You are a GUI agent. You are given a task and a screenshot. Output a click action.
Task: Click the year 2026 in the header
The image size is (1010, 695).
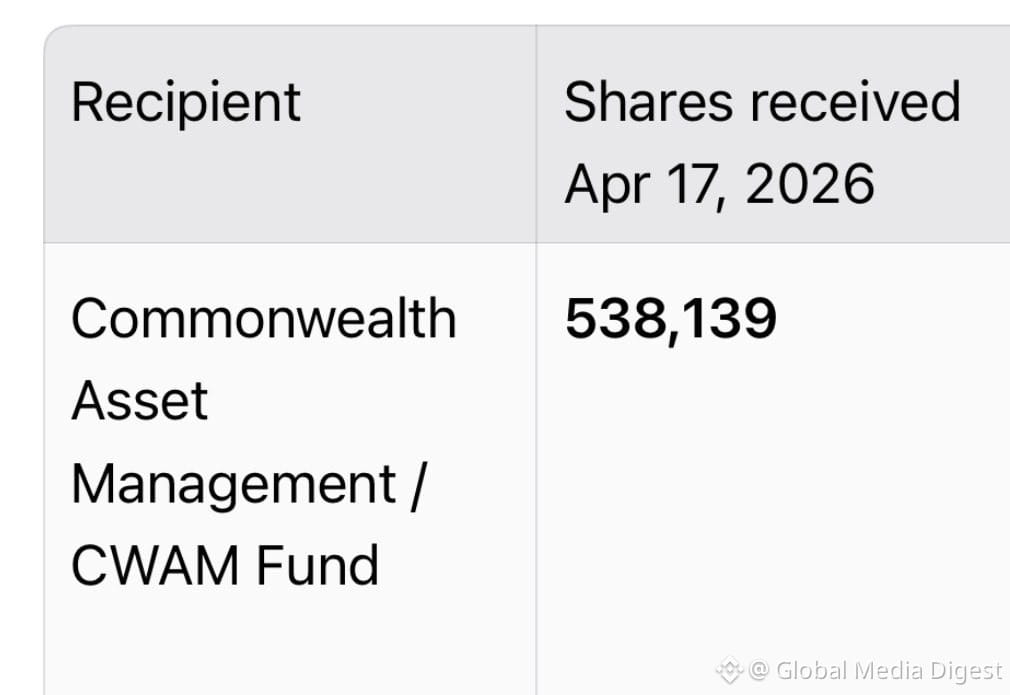point(810,184)
